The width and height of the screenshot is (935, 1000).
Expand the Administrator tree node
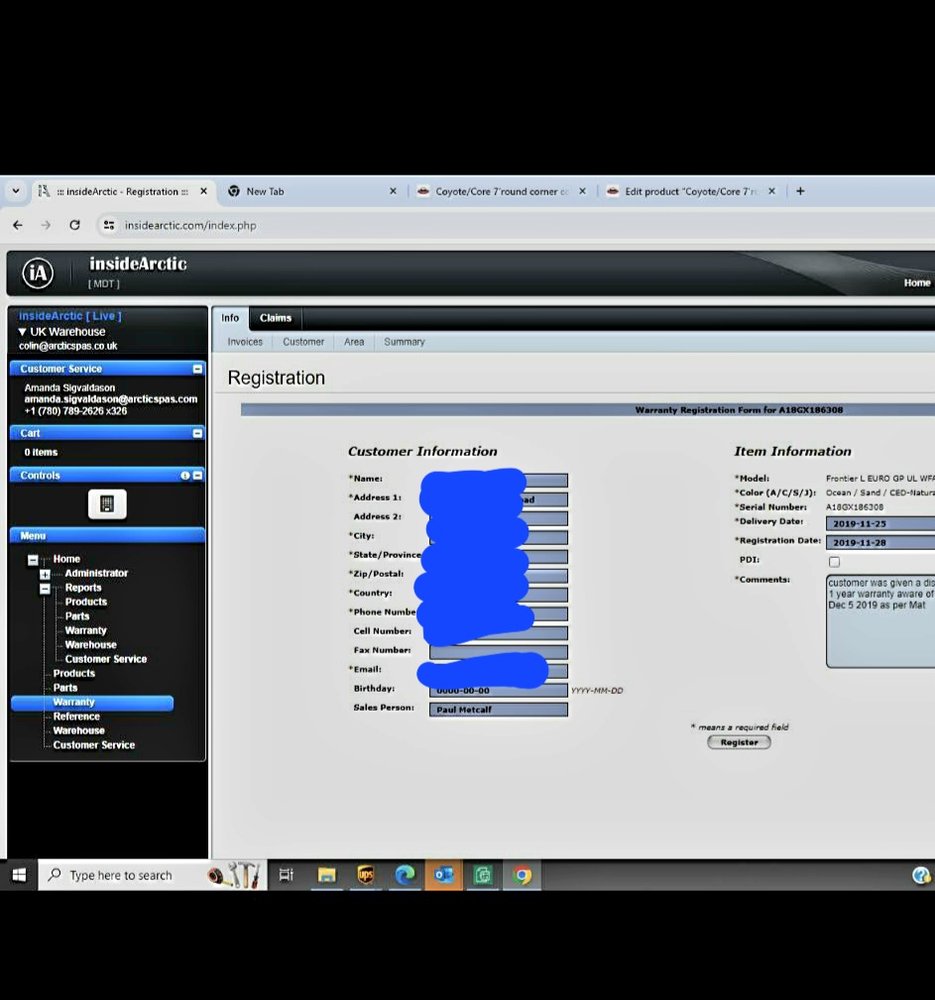[x=45, y=574]
